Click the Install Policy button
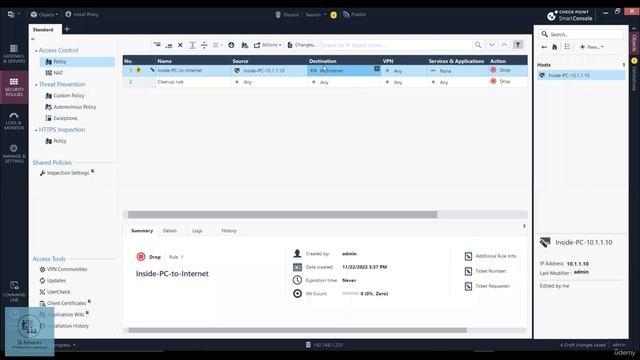The height and width of the screenshot is (360, 640). click(82, 14)
